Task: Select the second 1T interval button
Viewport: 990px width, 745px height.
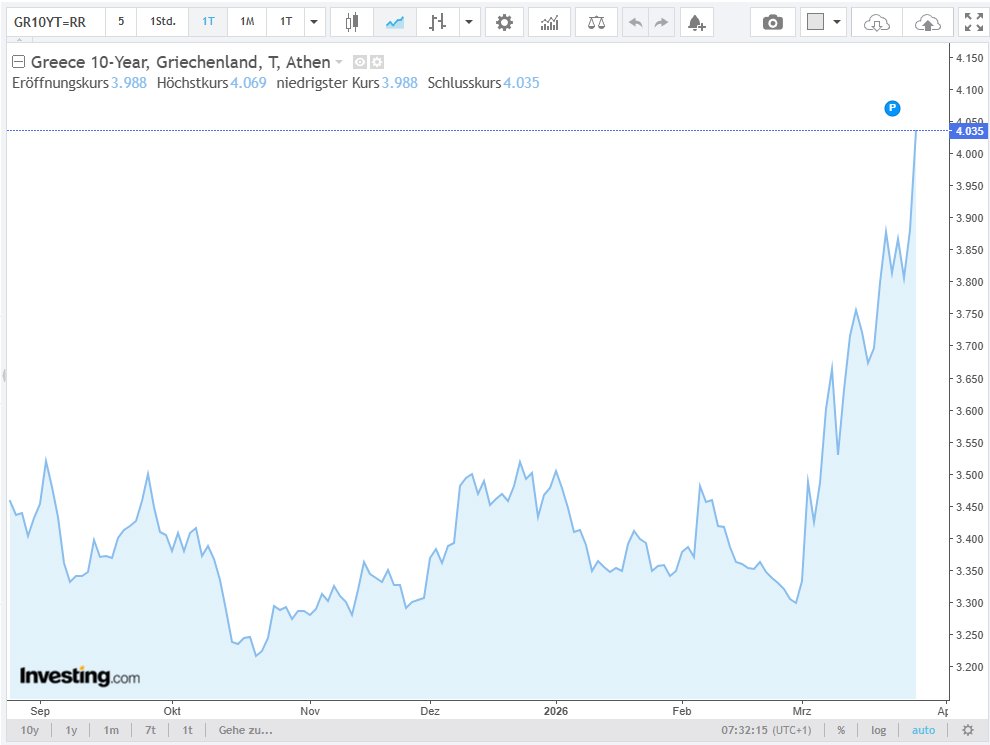Action: point(286,22)
